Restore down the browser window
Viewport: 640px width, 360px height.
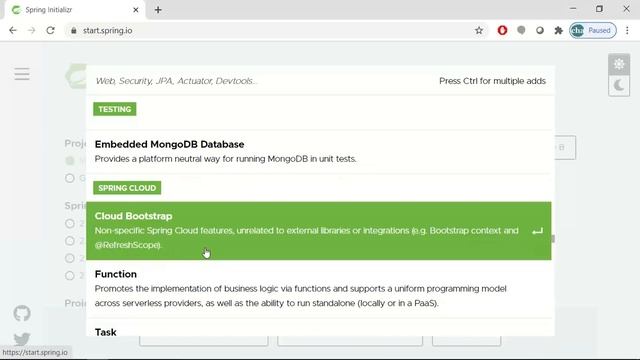[x=599, y=9]
